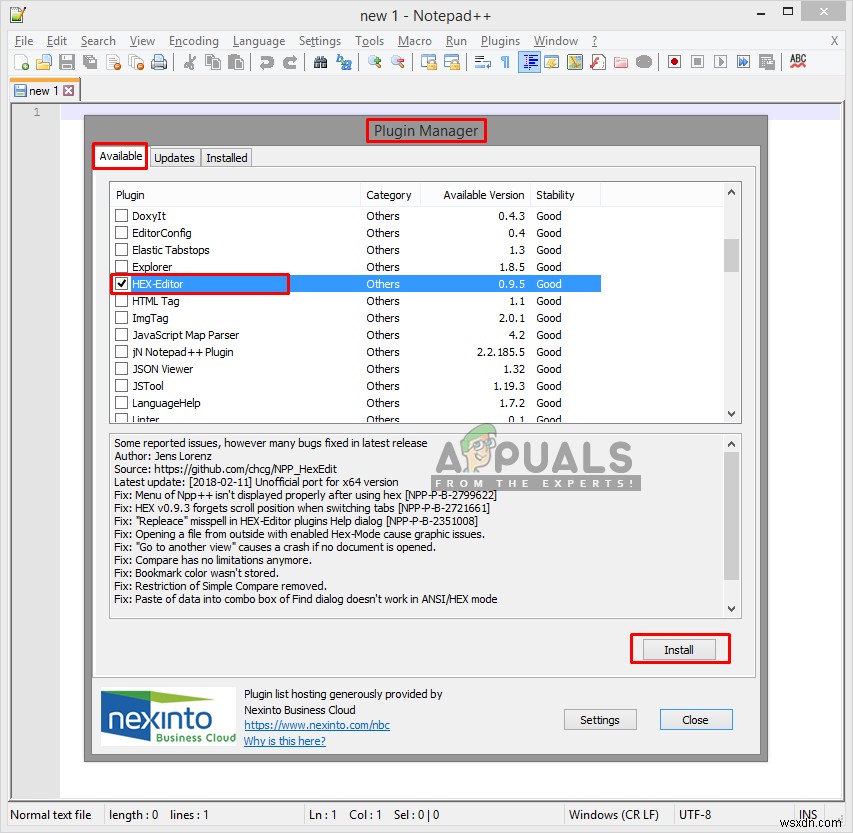Toggle word wrap on the toolbar
Screen dimensions: 853x833
(481, 62)
